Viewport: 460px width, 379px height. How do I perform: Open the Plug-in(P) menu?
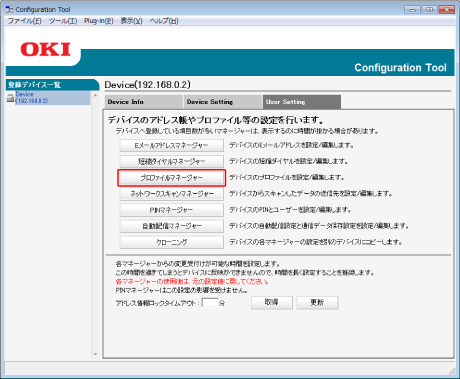(x=99, y=21)
